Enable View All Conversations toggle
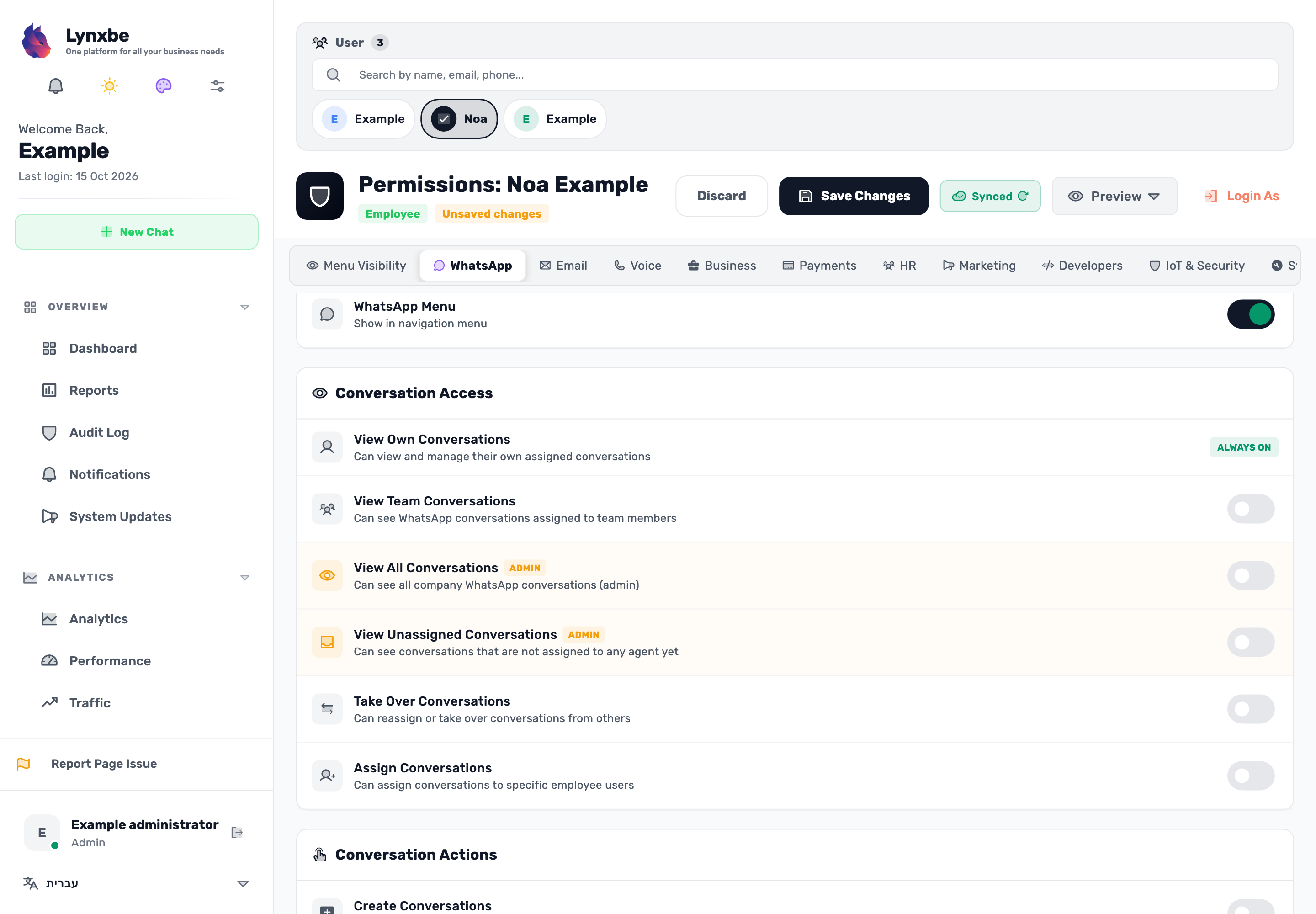Viewport: 1316px width, 914px height. 1251,575
